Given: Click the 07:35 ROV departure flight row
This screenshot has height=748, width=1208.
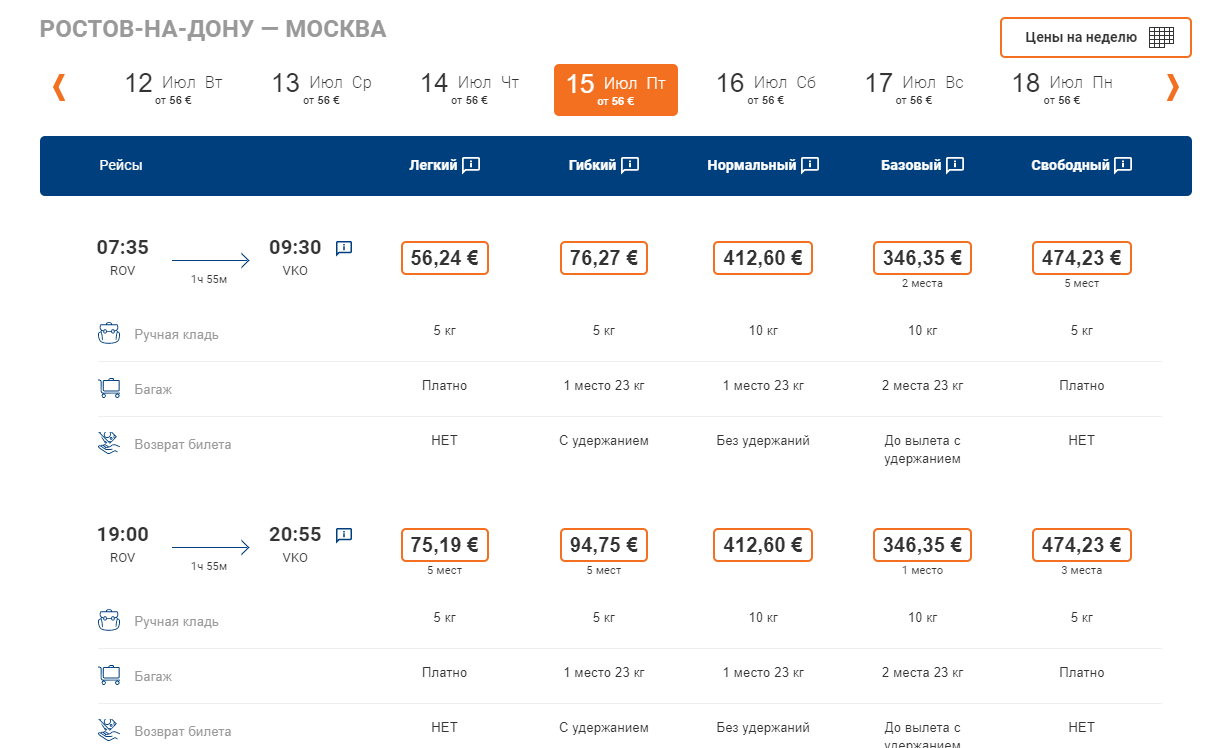Looking at the screenshot, I should 123,257.
